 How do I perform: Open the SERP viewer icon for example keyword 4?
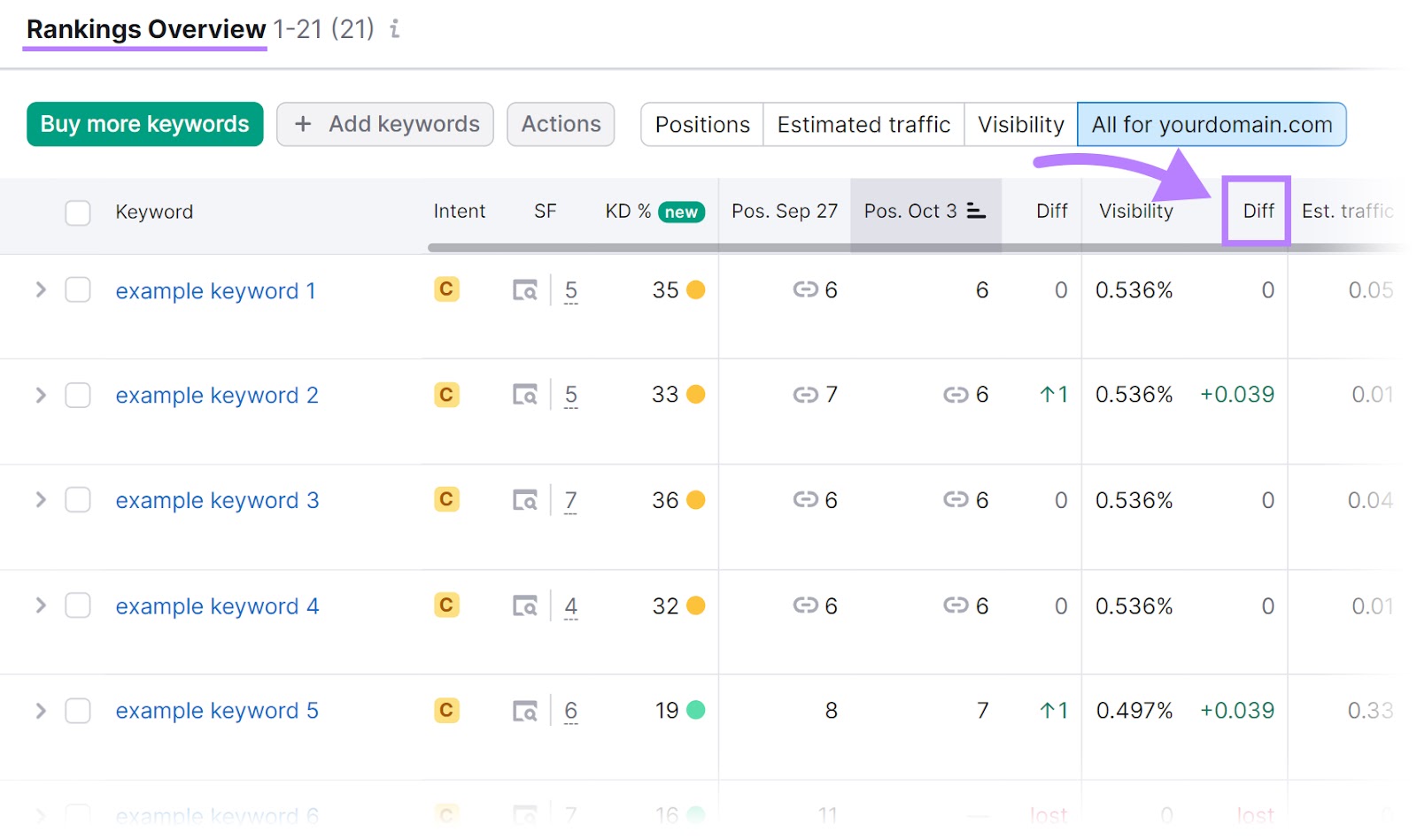point(525,605)
